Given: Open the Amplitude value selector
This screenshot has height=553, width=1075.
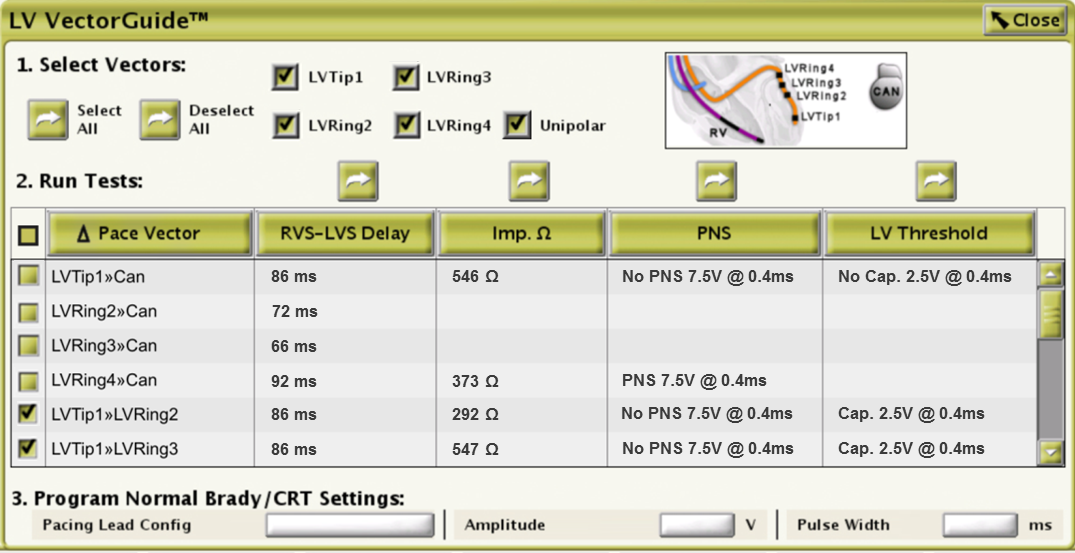Looking at the screenshot, I should (697, 525).
